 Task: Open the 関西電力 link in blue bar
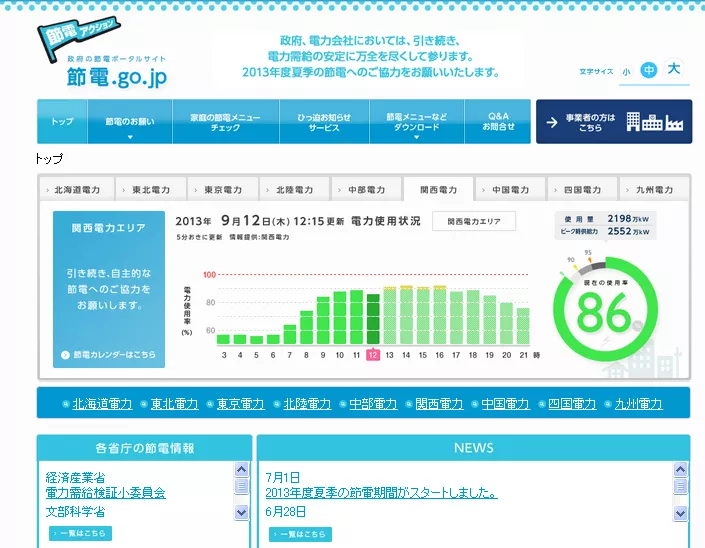tap(439, 404)
